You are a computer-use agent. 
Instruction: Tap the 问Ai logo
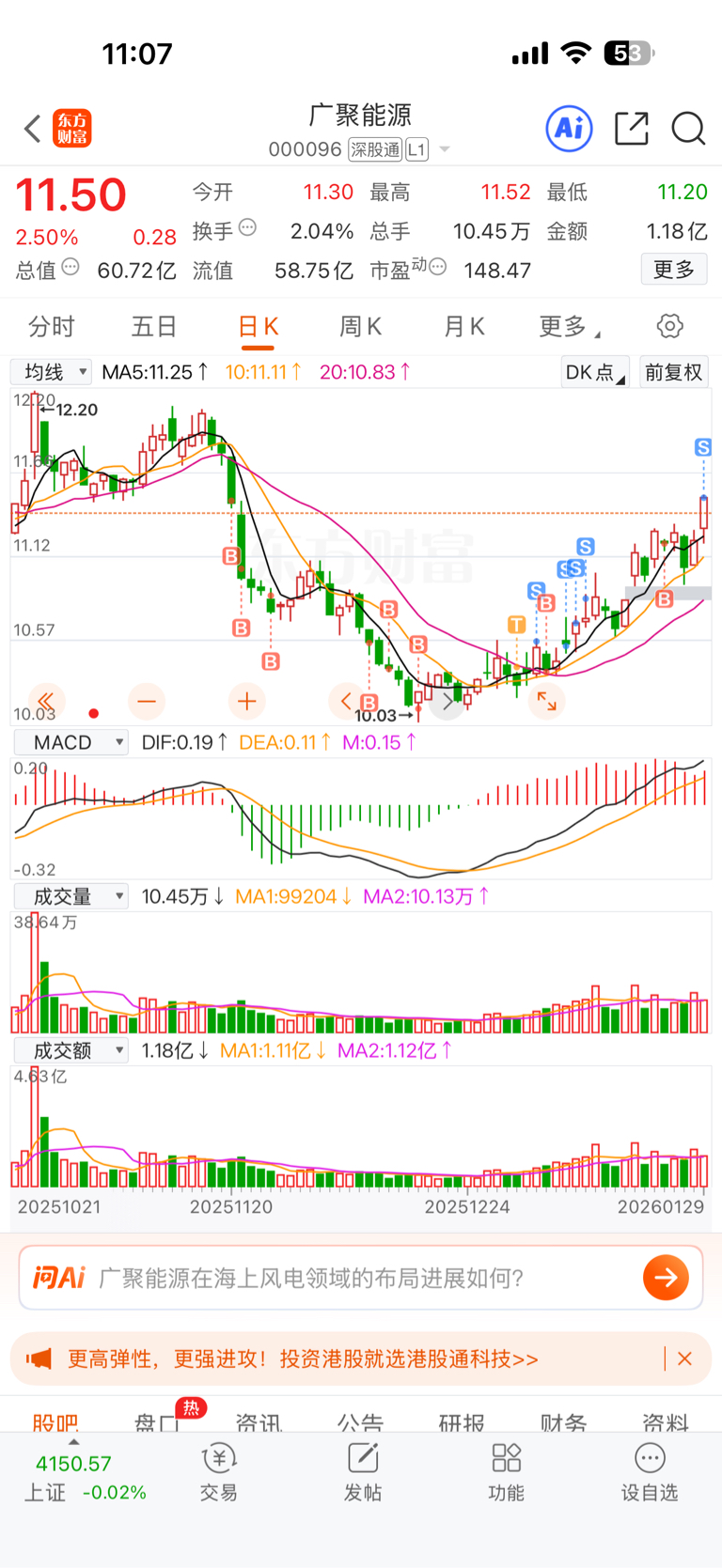58,1278
